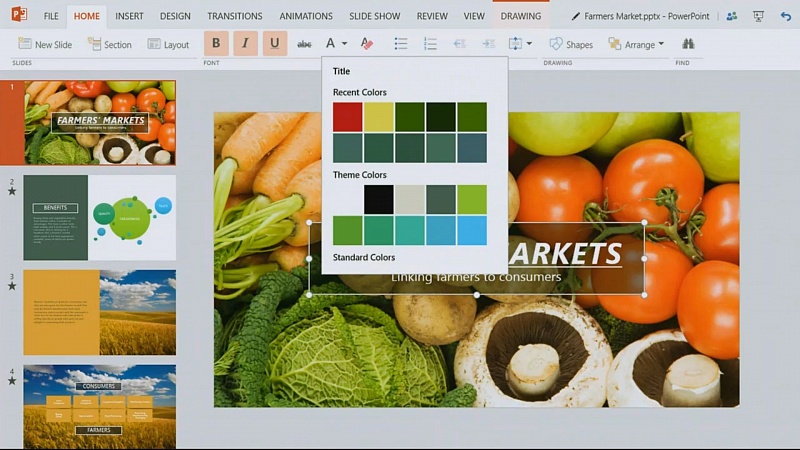Click the Shapes button
The width and height of the screenshot is (800, 450).
(x=571, y=44)
